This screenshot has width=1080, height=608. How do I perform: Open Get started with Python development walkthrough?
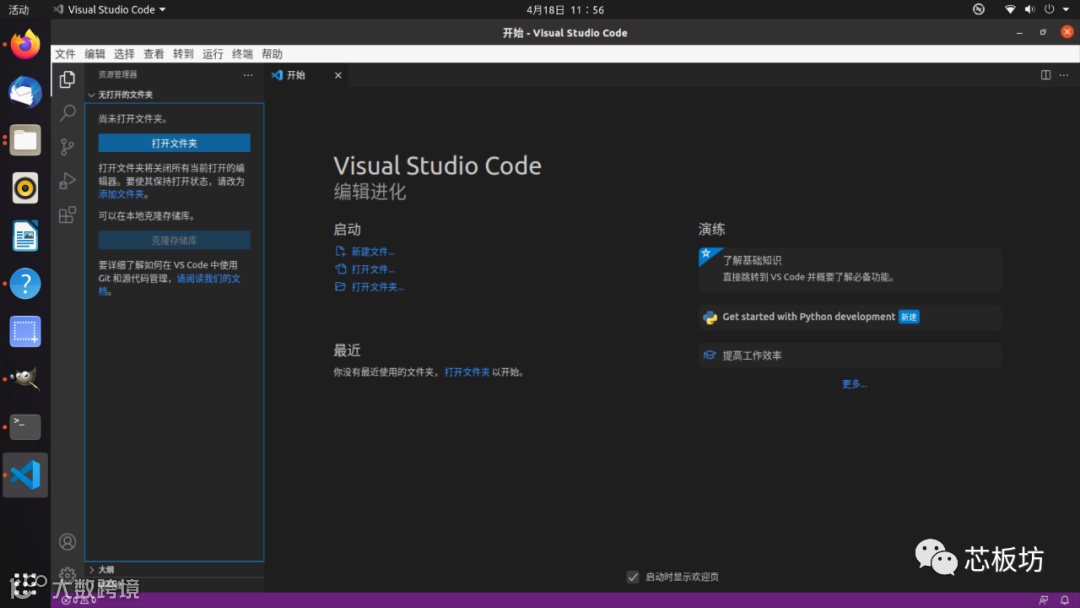click(x=849, y=317)
